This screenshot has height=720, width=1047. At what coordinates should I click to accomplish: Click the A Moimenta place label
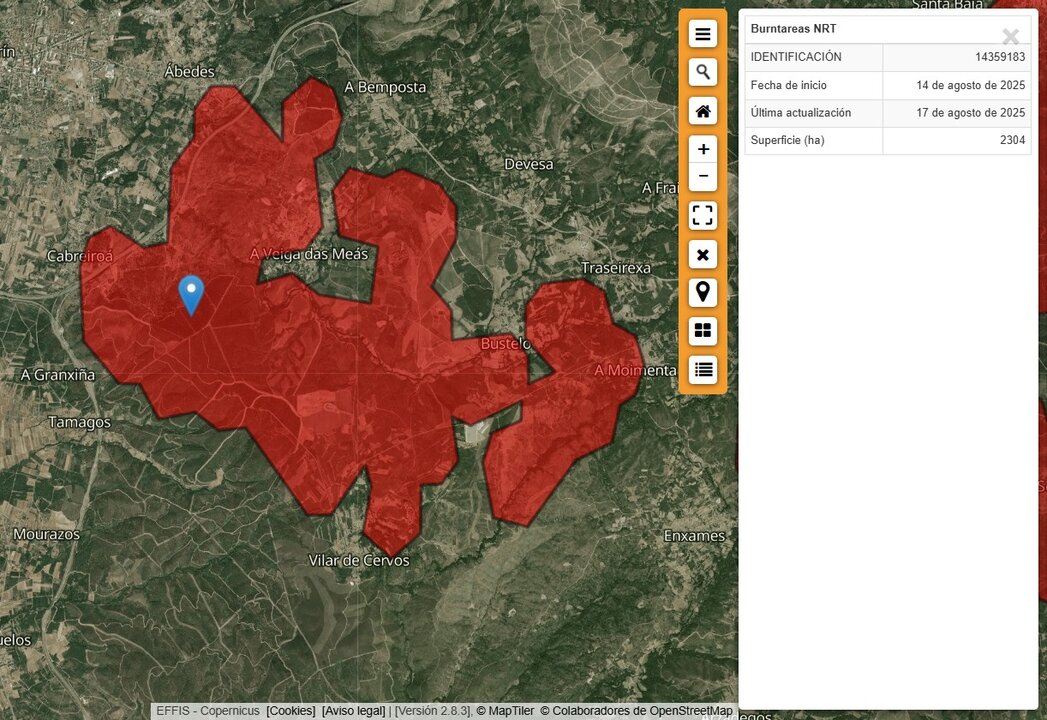click(635, 370)
